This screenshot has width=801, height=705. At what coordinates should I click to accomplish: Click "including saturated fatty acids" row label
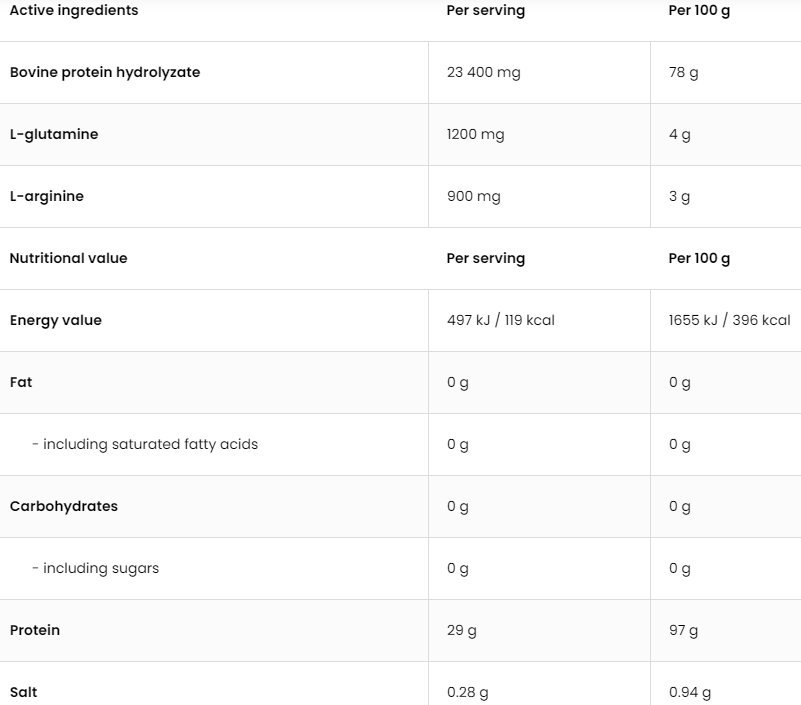click(x=145, y=444)
